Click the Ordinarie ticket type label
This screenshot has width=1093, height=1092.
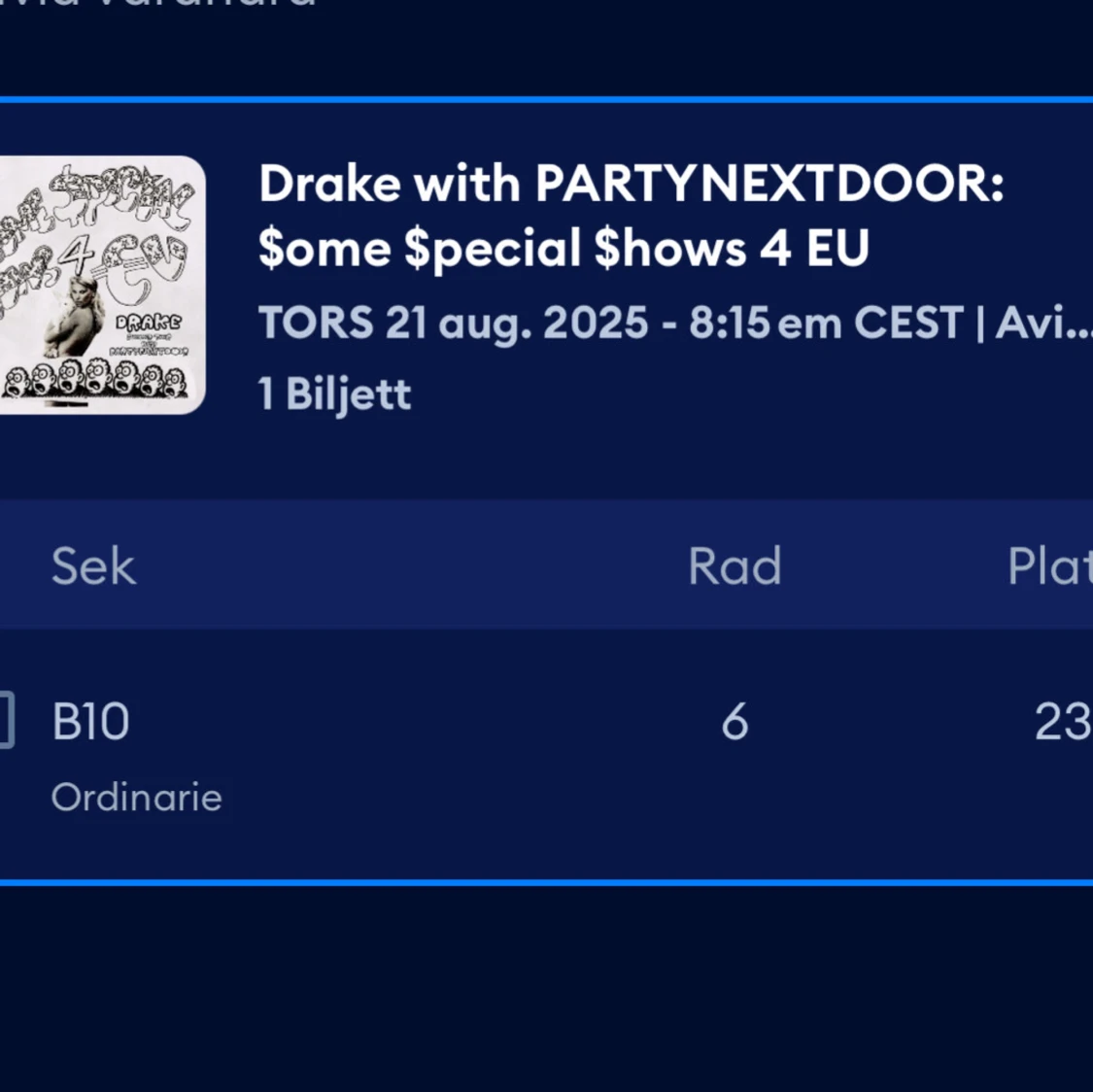[137, 798]
